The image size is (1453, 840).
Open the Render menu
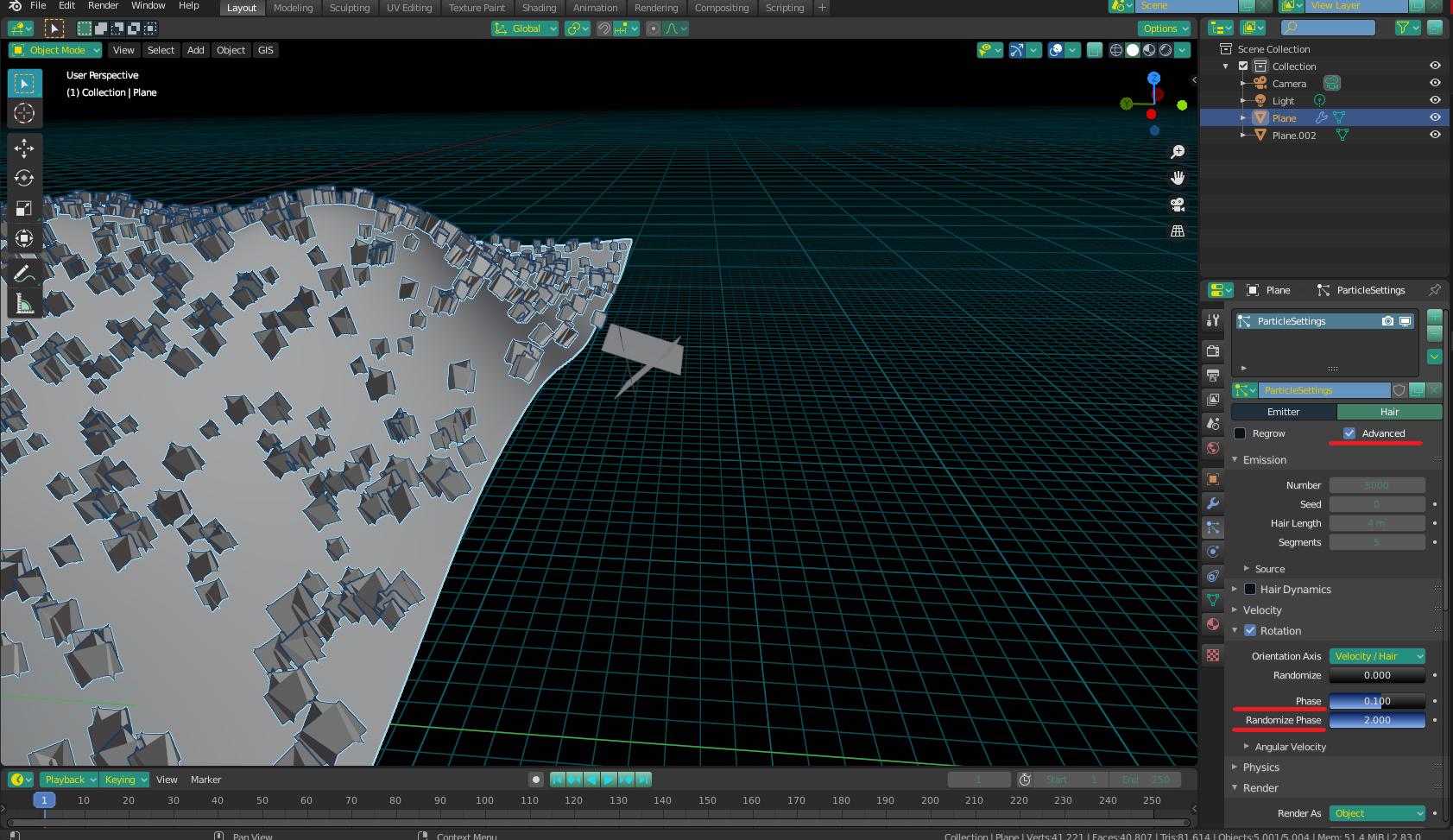(103, 5)
